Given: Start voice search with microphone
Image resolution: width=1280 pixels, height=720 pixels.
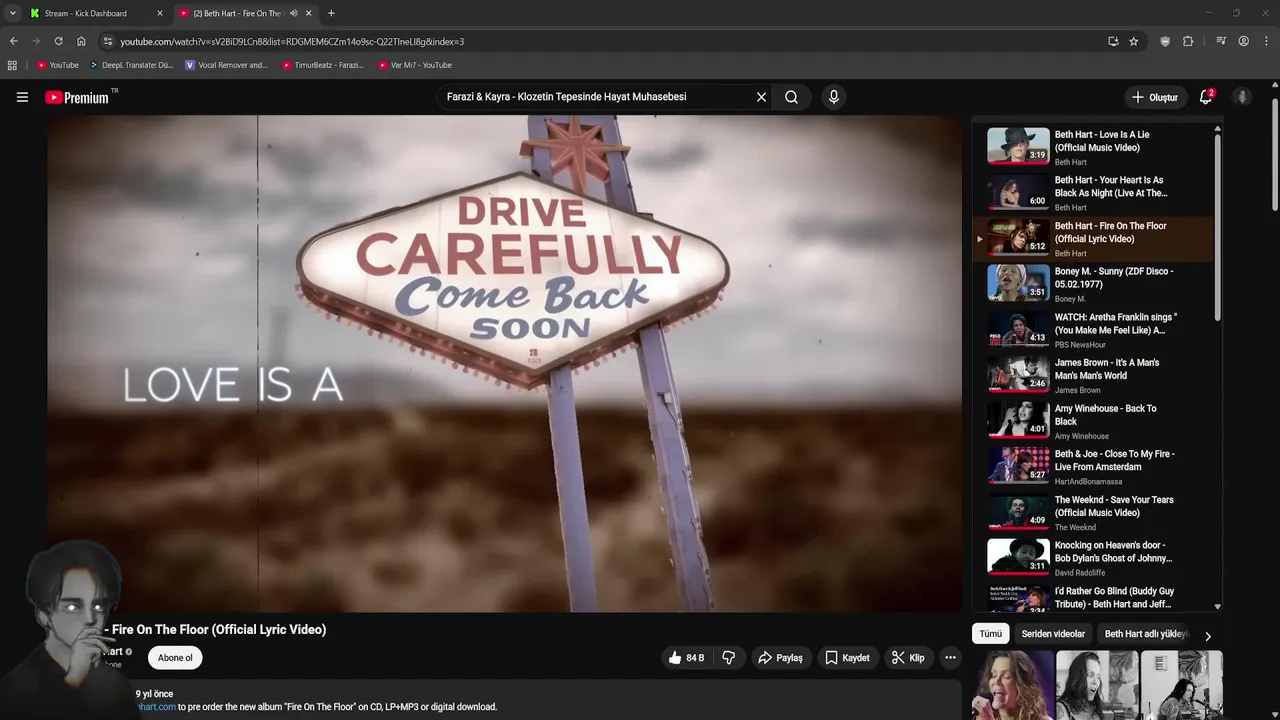Looking at the screenshot, I should pyautogui.click(x=834, y=97).
